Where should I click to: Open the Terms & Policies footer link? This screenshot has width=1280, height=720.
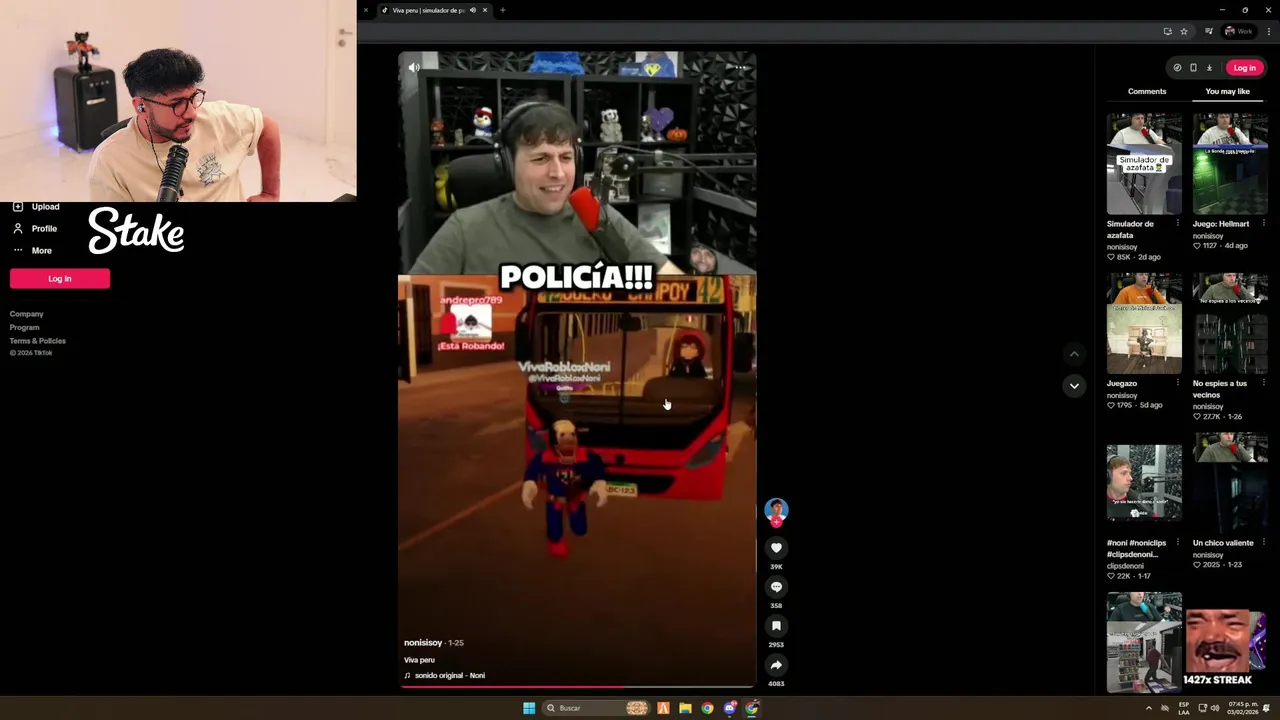click(38, 341)
